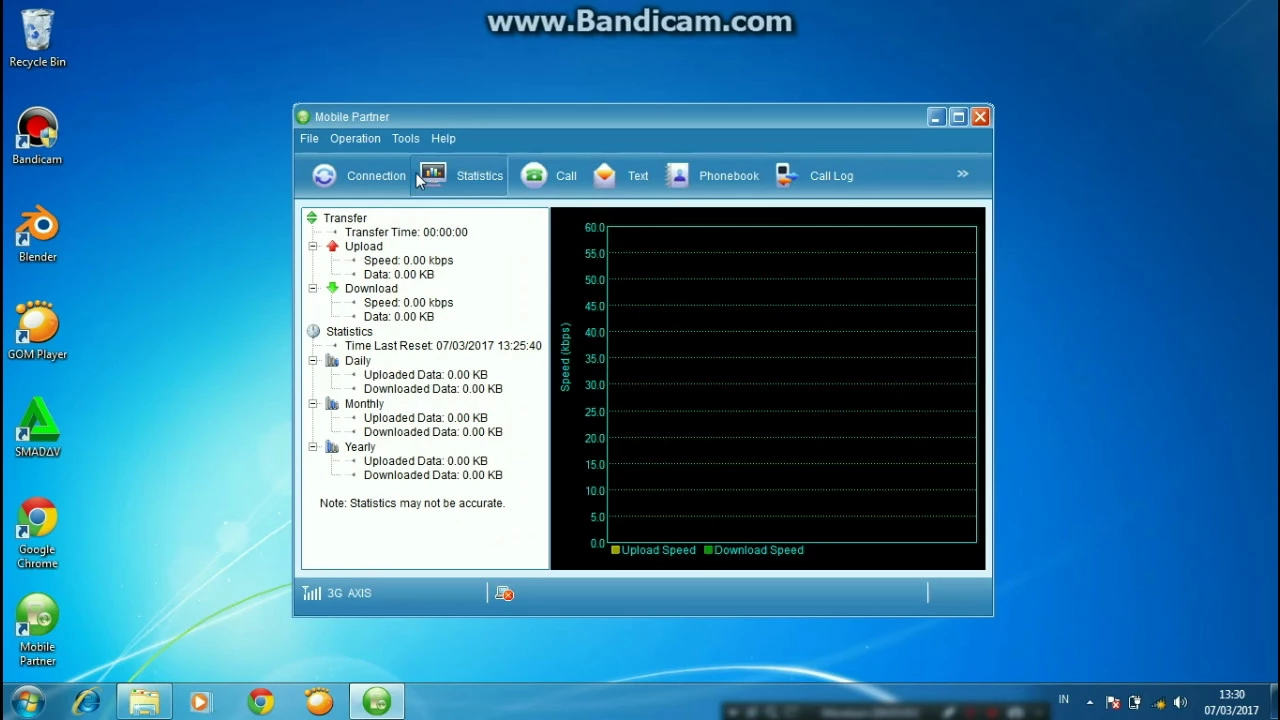The height and width of the screenshot is (720, 1280).
Task: Click the 'Statistics may not be accurate' note
Action: pos(412,503)
